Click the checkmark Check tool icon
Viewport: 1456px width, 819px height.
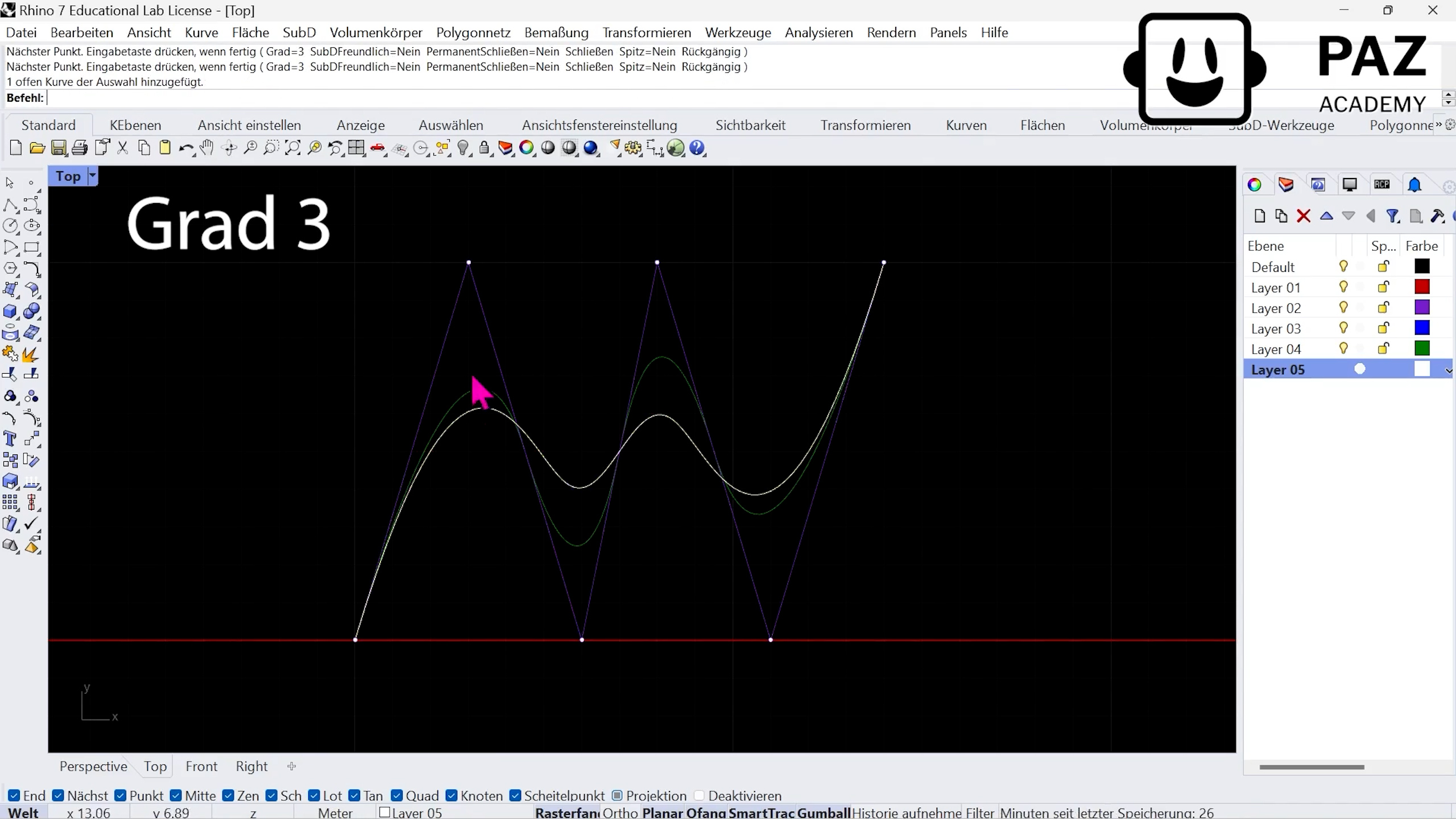pyautogui.click(x=32, y=523)
